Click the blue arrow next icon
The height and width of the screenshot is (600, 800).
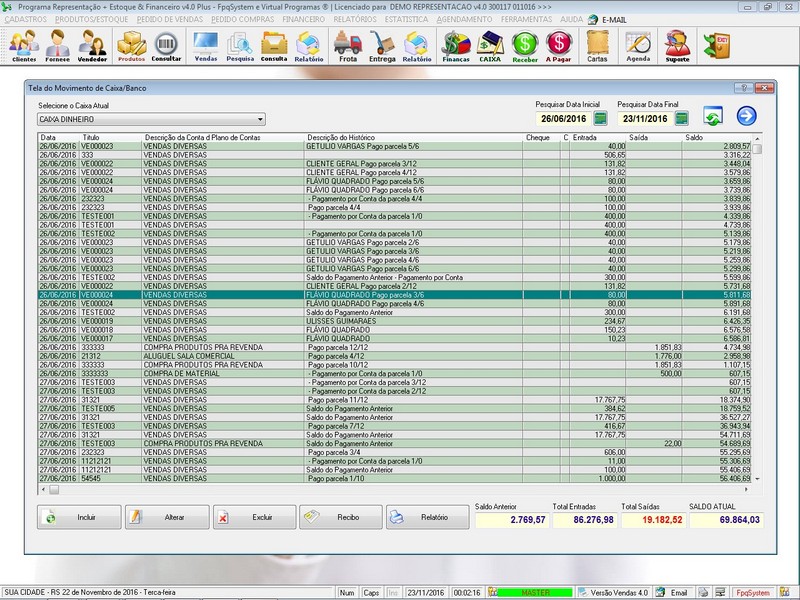point(746,117)
